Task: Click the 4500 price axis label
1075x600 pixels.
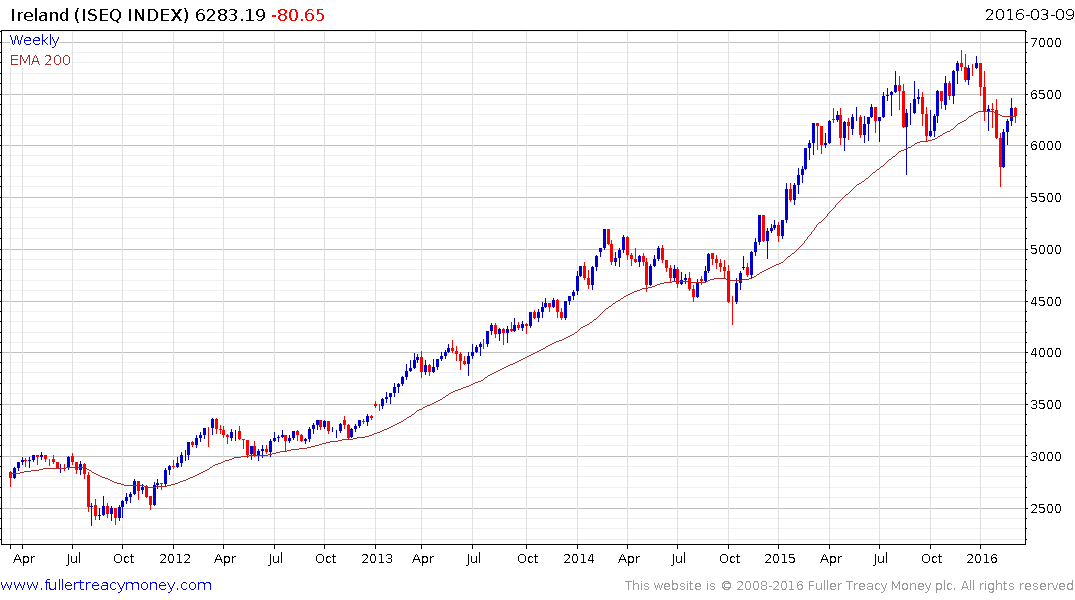Action: (x=1046, y=302)
